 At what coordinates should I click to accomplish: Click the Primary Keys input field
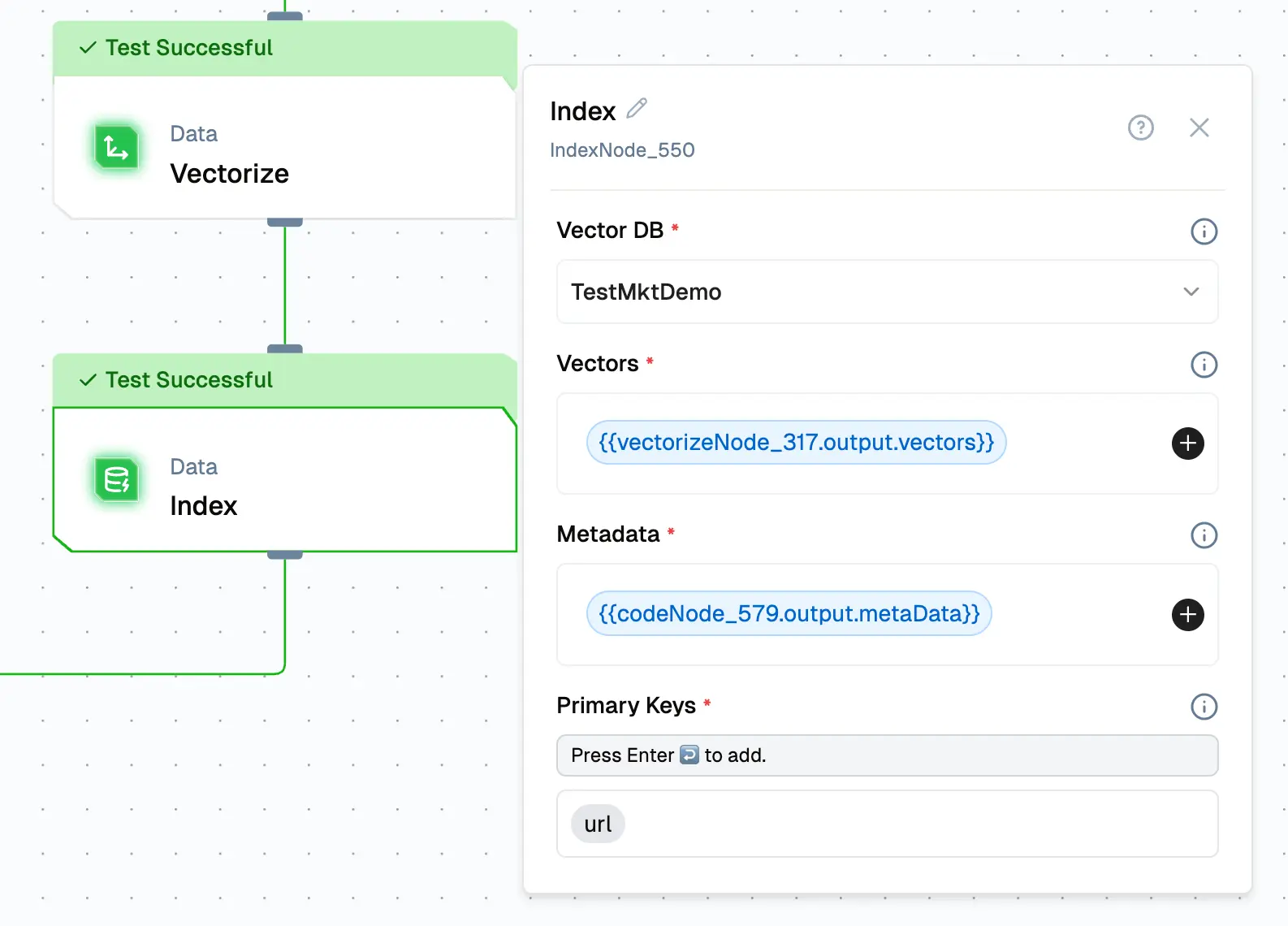[x=886, y=755]
